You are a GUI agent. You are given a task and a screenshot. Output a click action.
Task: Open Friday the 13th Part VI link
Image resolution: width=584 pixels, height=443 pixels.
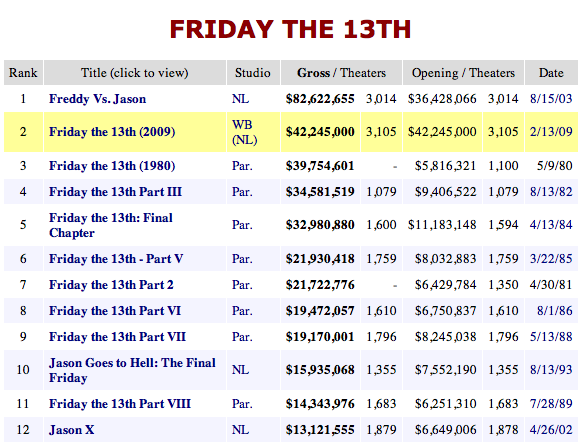tap(115, 311)
